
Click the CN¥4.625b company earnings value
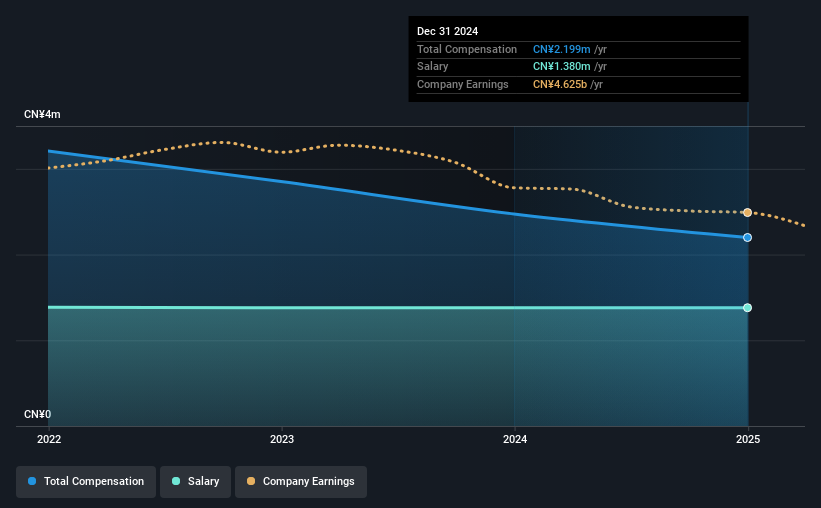point(560,84)
